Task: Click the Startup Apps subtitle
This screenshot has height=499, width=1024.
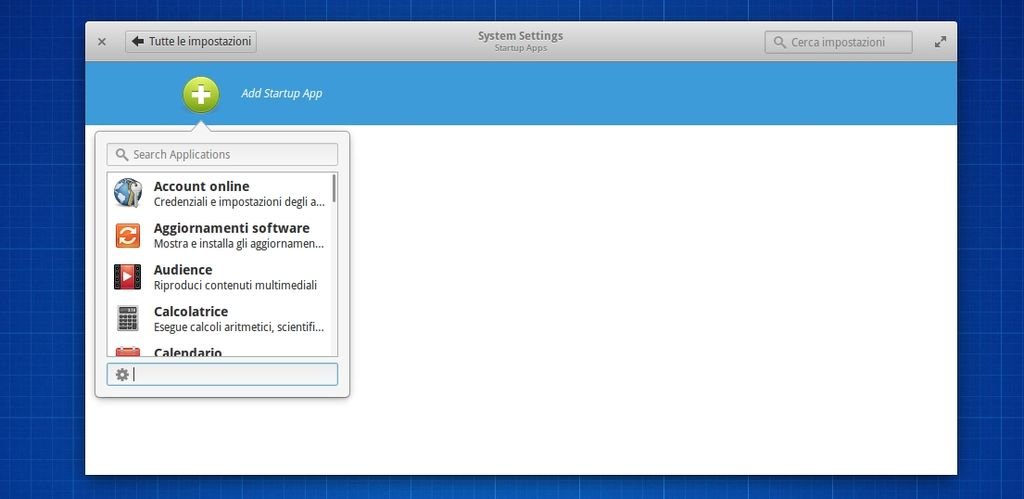Action: (520, 48)
